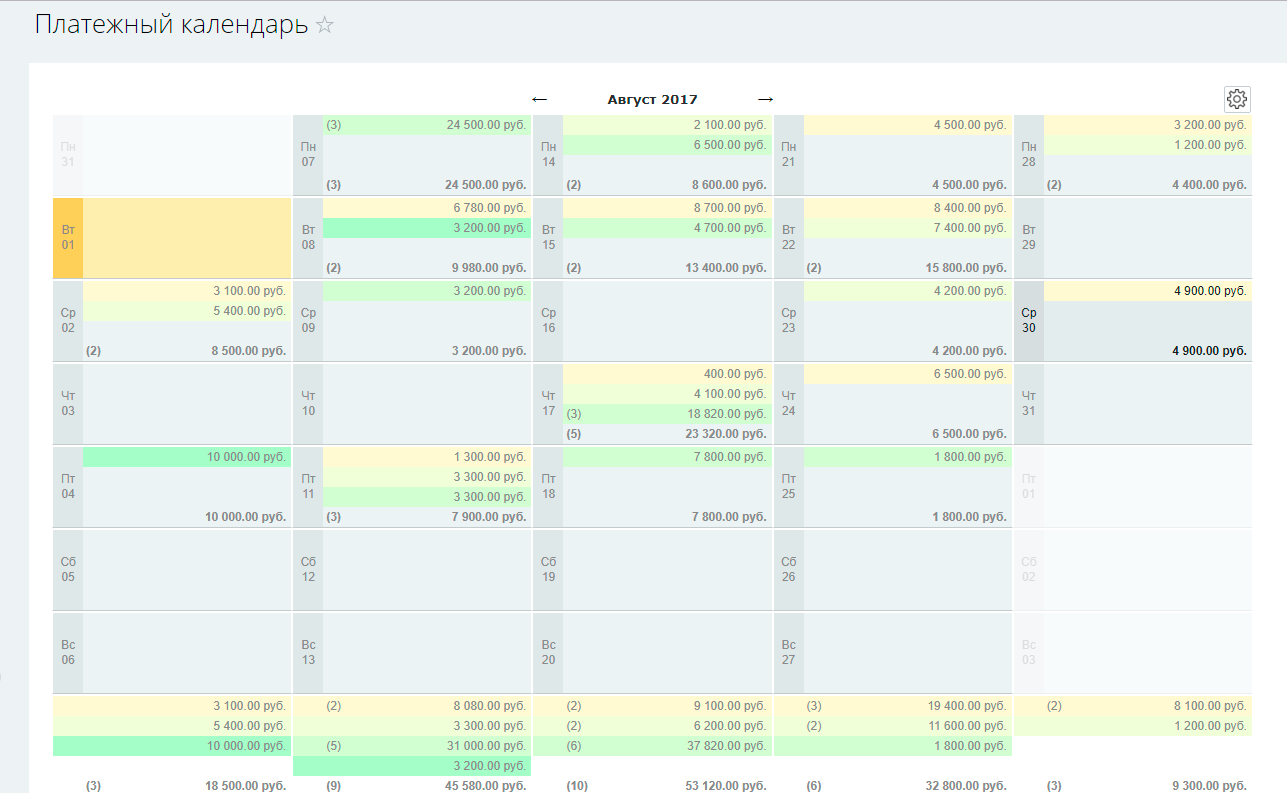The image size is (1287, 793).
Task: Click 31 000.00 руб. weekly summary row
Action: pos(427,746)
